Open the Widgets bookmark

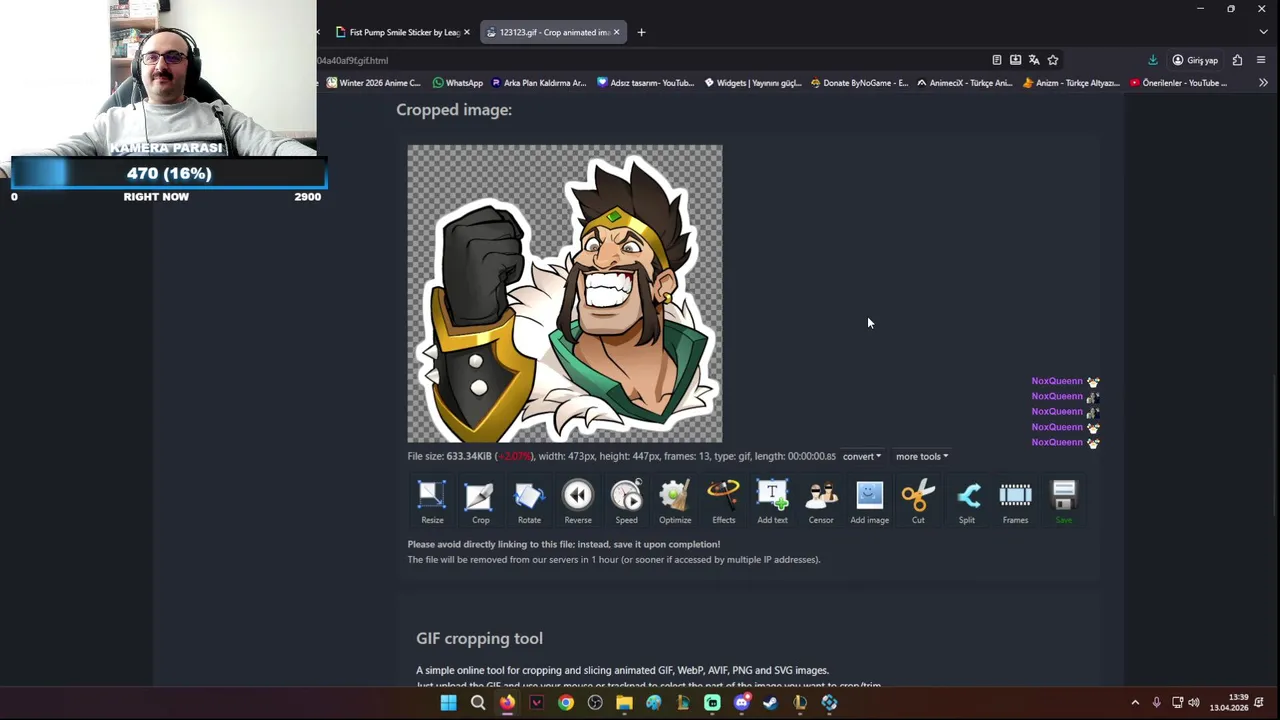coord(753,83)
